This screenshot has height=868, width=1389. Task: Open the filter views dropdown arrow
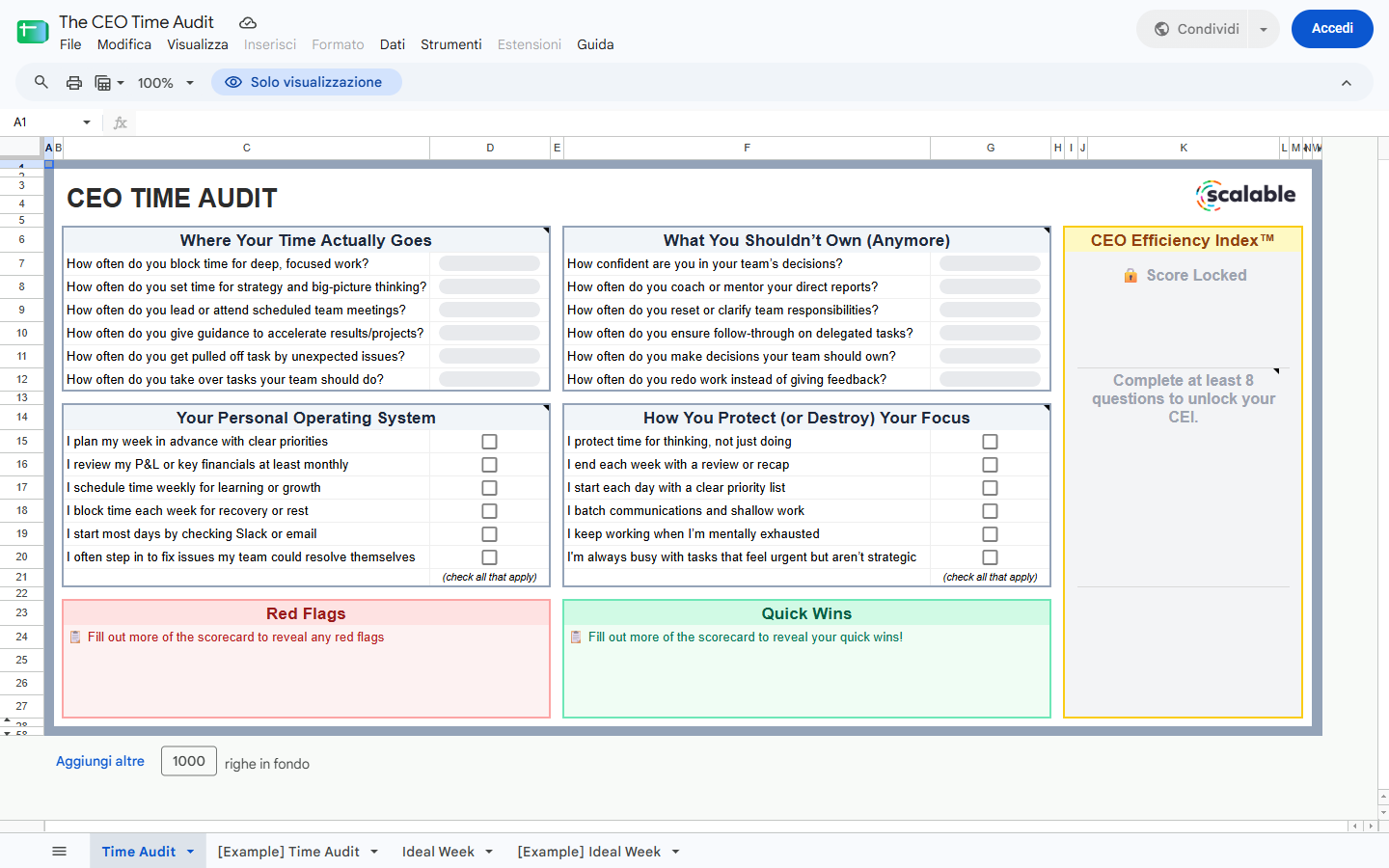(121, 83)
